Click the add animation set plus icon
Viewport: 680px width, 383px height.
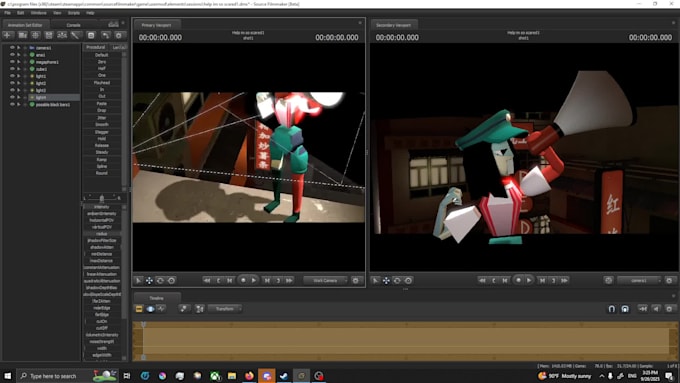(x=8, y=35)
